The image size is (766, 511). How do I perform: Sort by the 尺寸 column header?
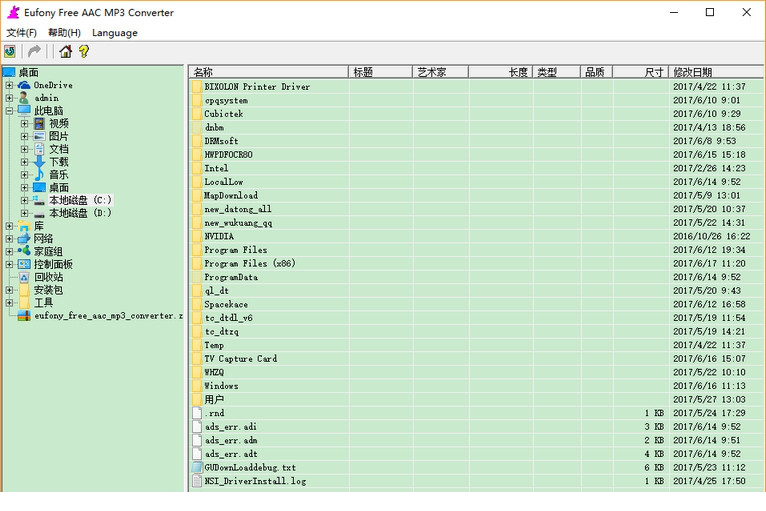pyautogui.click(x=640, y=72)
